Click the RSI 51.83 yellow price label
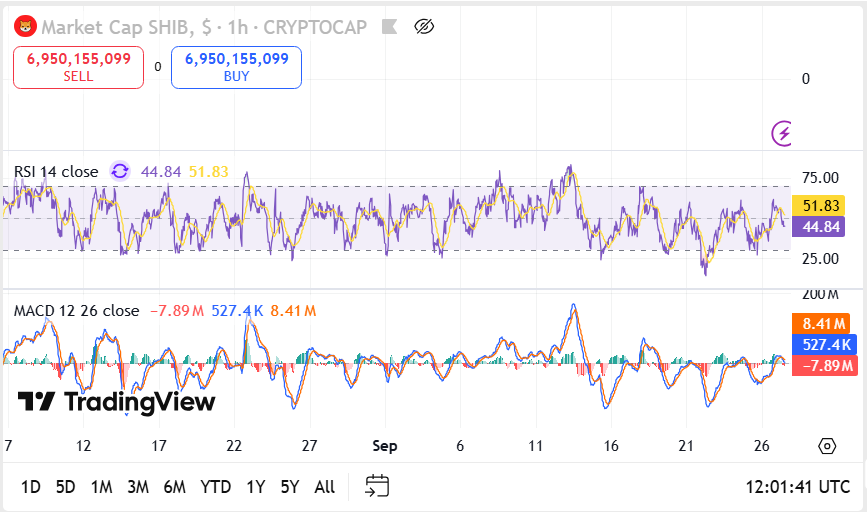Screen dimensions: 867x512 pos(818,206)
